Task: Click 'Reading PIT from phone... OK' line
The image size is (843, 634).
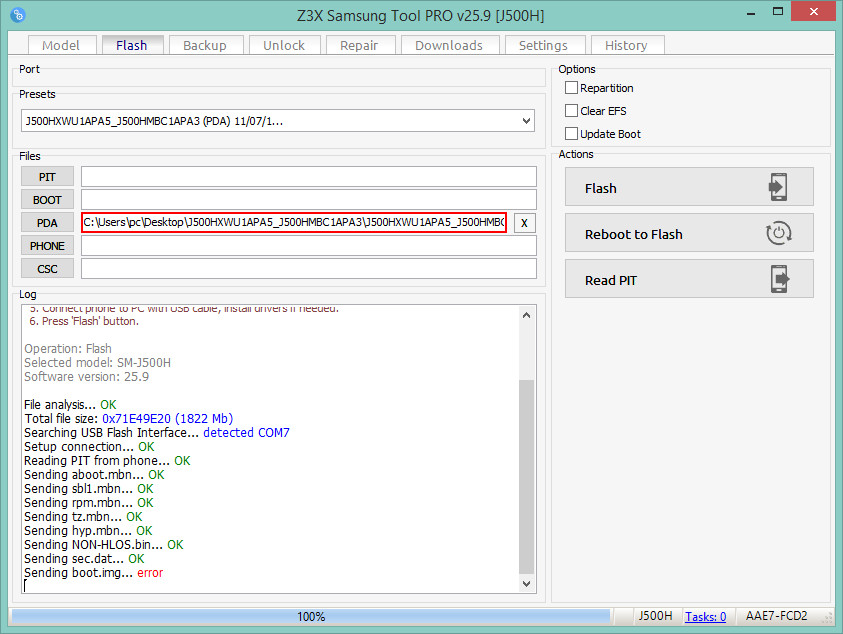Action: point(107,460)
